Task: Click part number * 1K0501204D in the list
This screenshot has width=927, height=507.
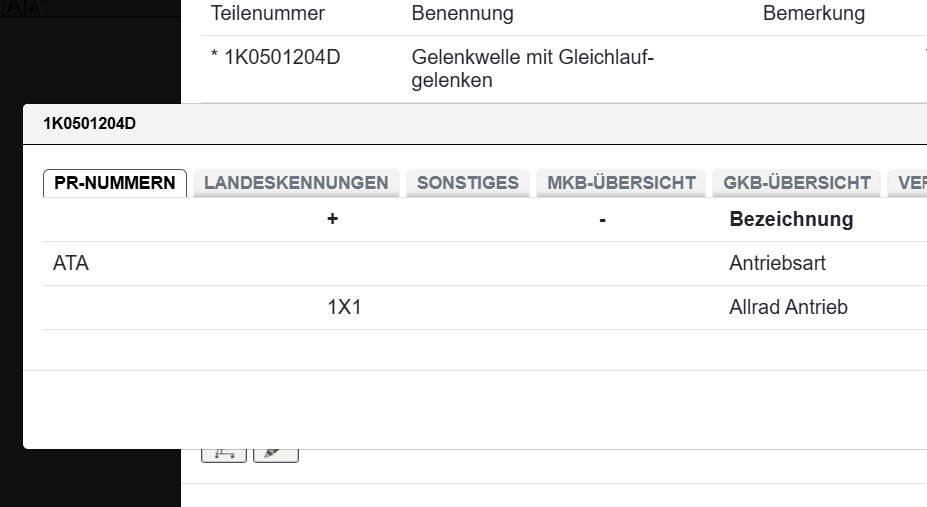Action: pyautogui.click(x=276, y=58)
